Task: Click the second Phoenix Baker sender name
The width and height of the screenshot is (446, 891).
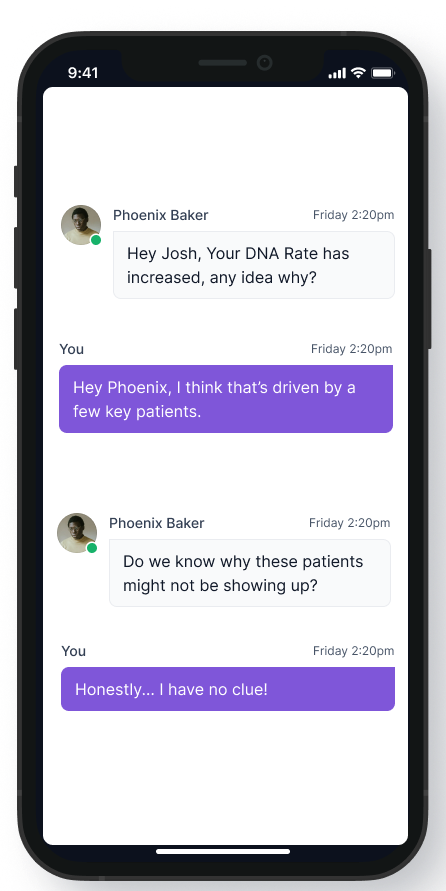Action: pos(157,523)
